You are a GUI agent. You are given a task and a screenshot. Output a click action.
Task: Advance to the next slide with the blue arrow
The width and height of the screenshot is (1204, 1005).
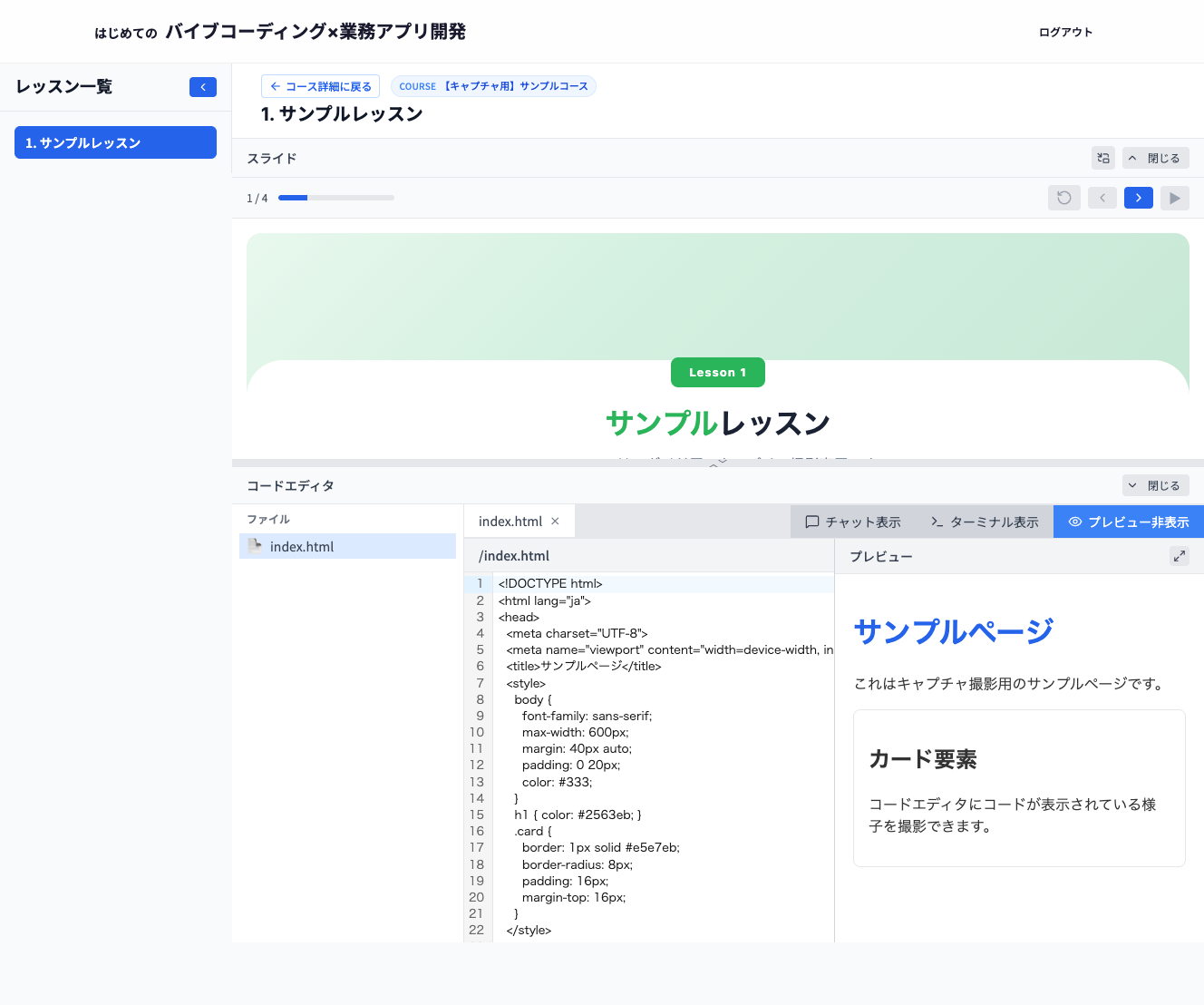click(1138, 197)
